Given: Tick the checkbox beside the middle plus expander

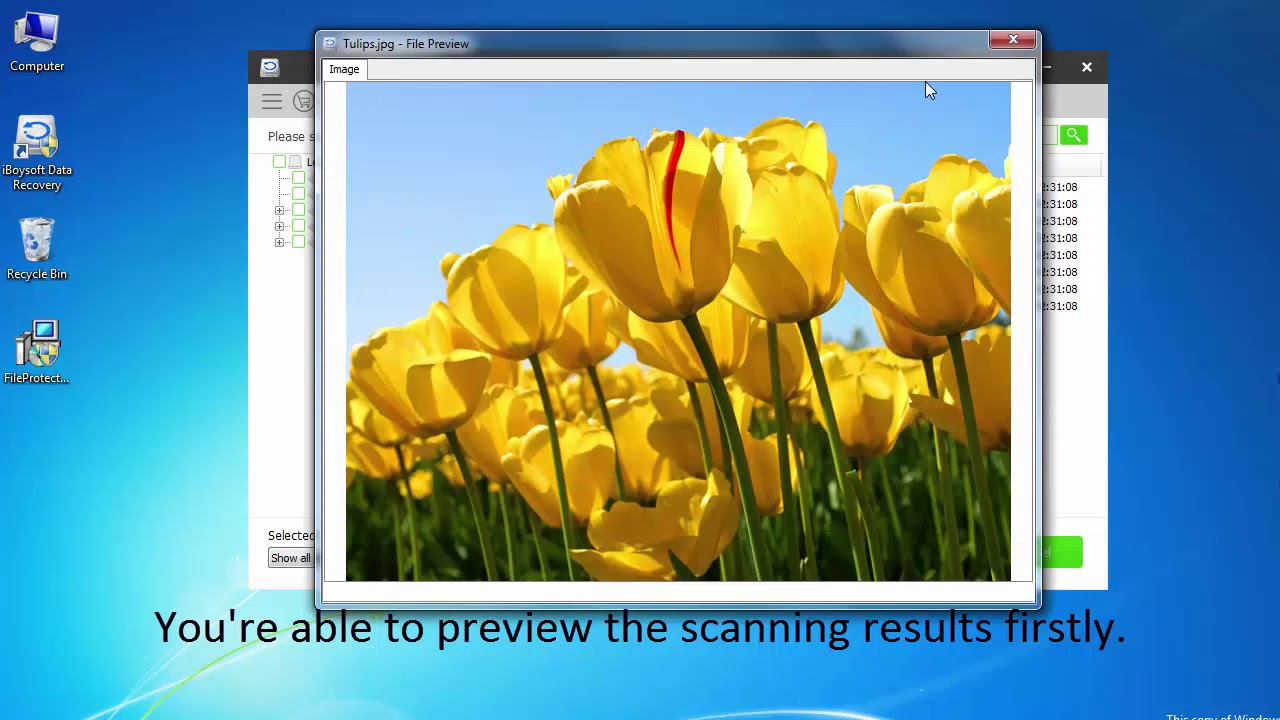Looking at the screenshot, I should (x=298, y=226).
